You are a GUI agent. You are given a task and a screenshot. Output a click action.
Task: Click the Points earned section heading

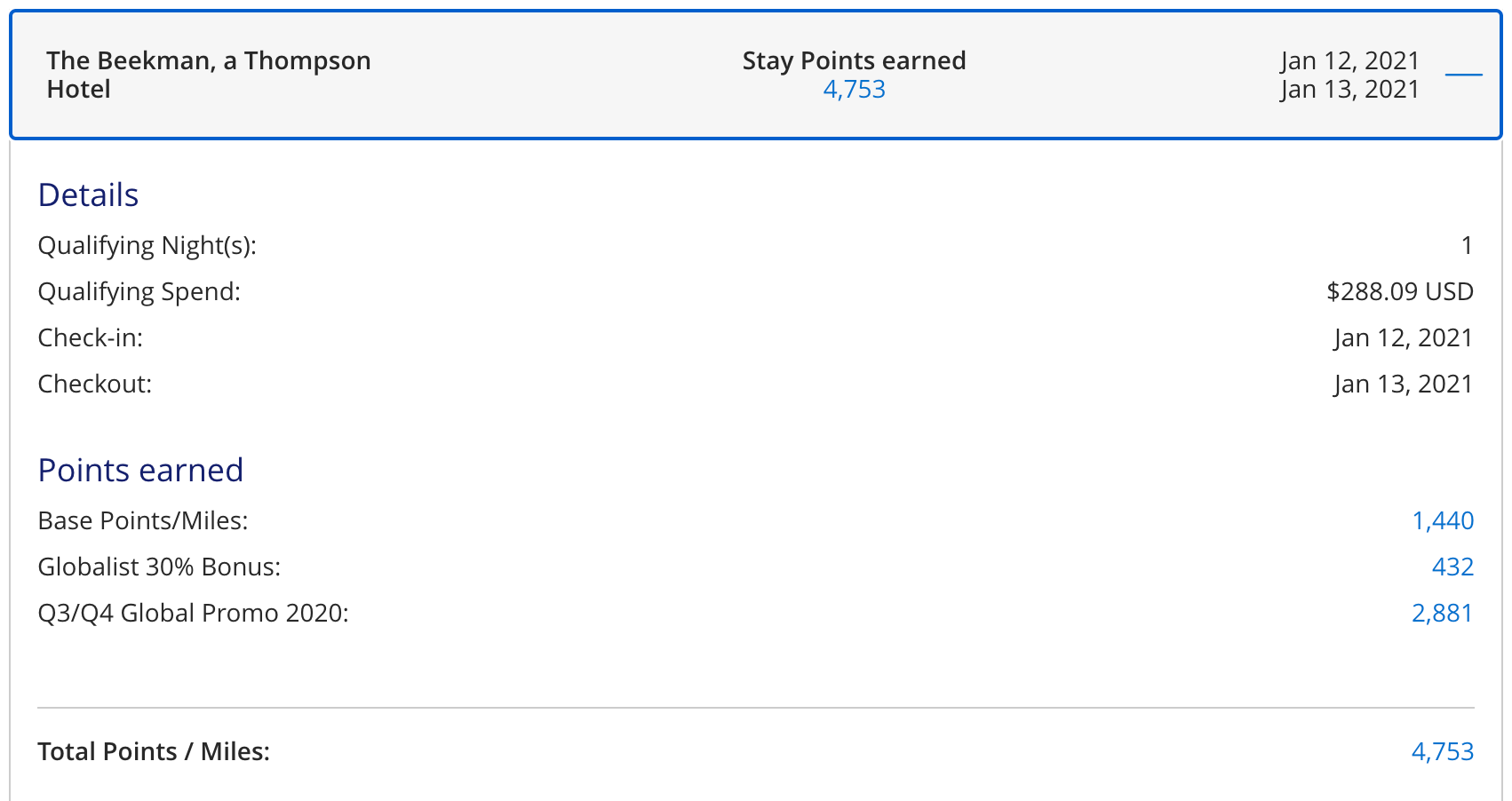[x=140, y=471]
